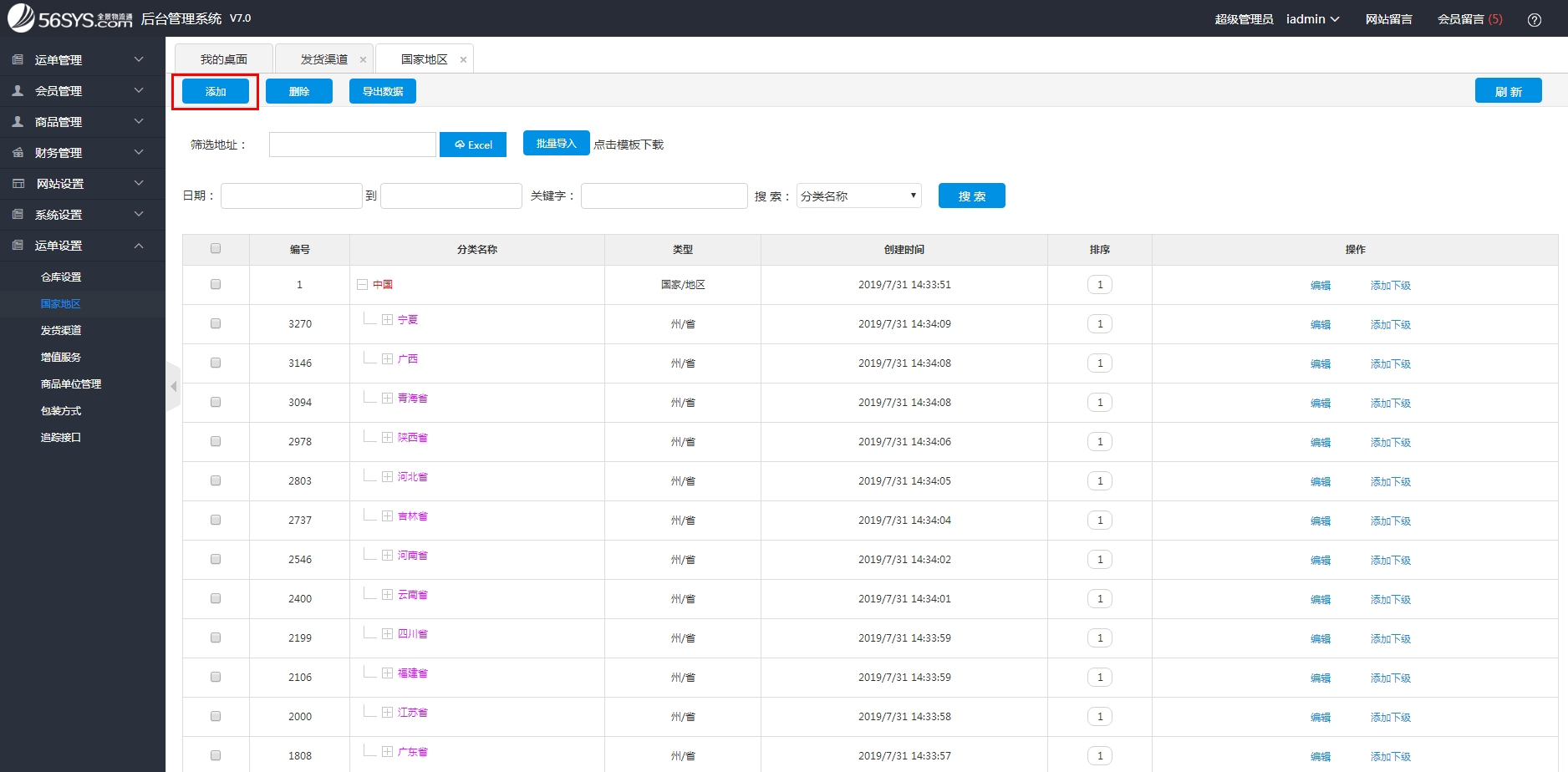This screenshot has width=1568, height=772.
Task: Open the iadmin user dropdown
Action: pos(1312,19)
